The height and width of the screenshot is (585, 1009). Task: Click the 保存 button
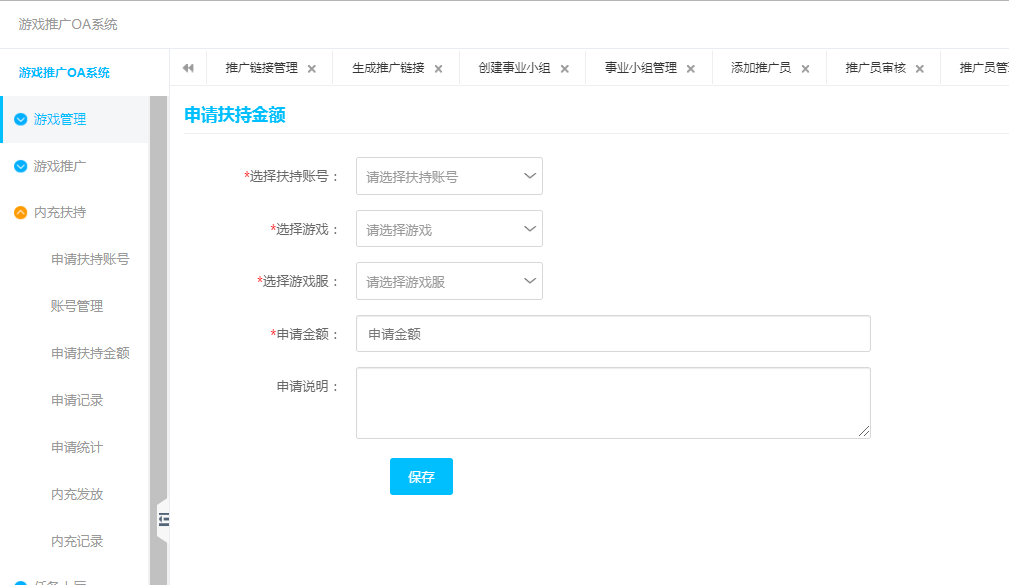pos(421,477)
